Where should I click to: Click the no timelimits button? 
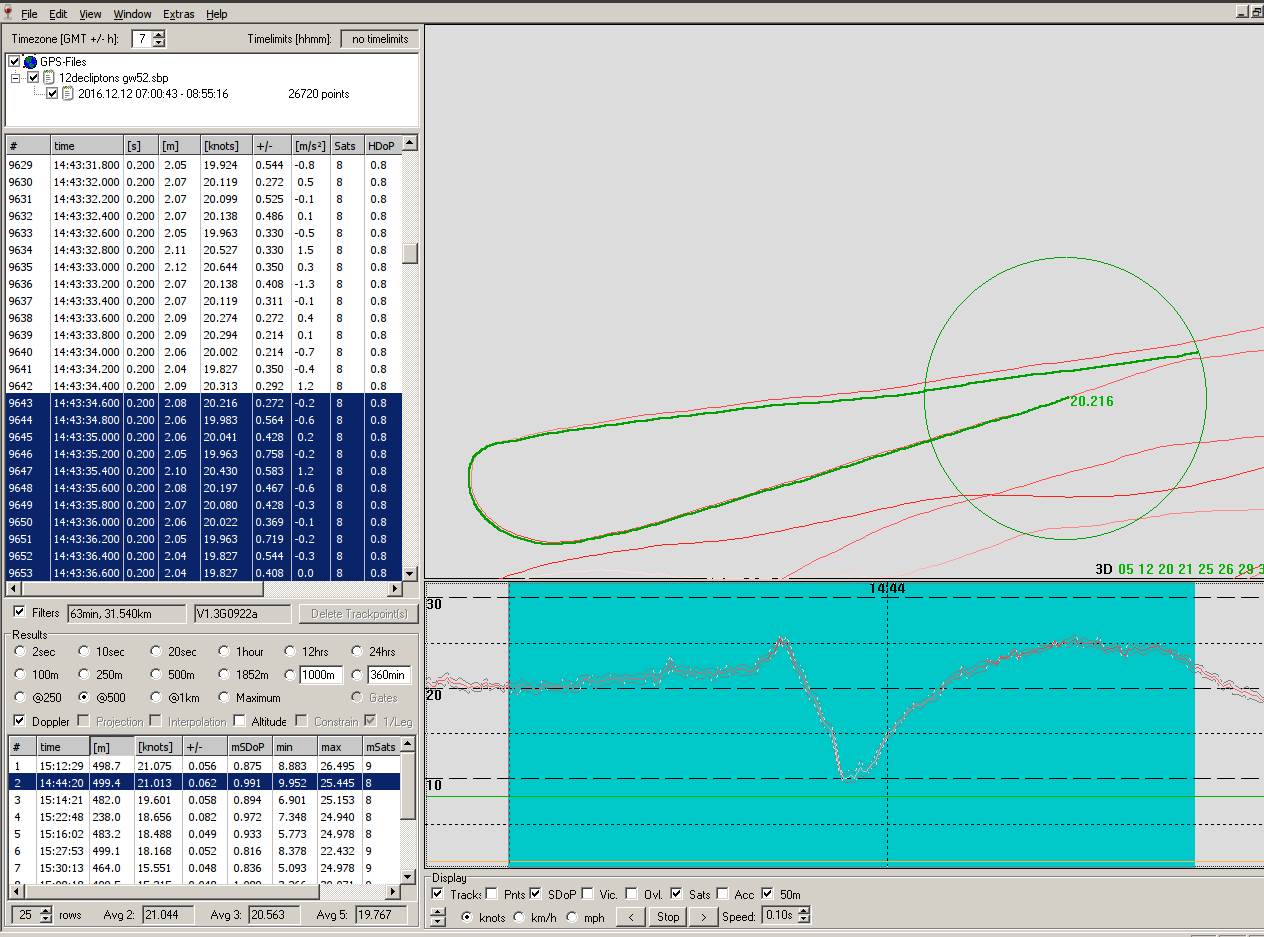pyautogui.click(x=380, y=39)
